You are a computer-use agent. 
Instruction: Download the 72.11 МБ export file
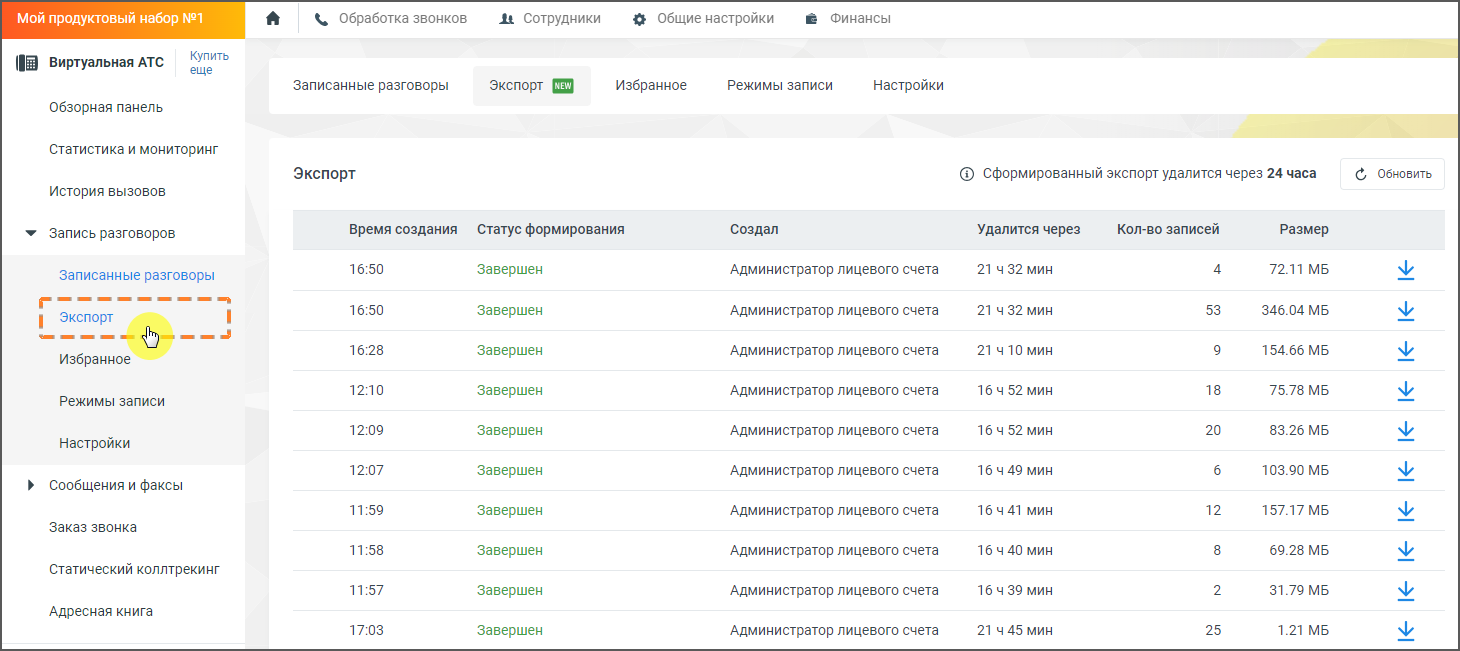coord(1405,270)
